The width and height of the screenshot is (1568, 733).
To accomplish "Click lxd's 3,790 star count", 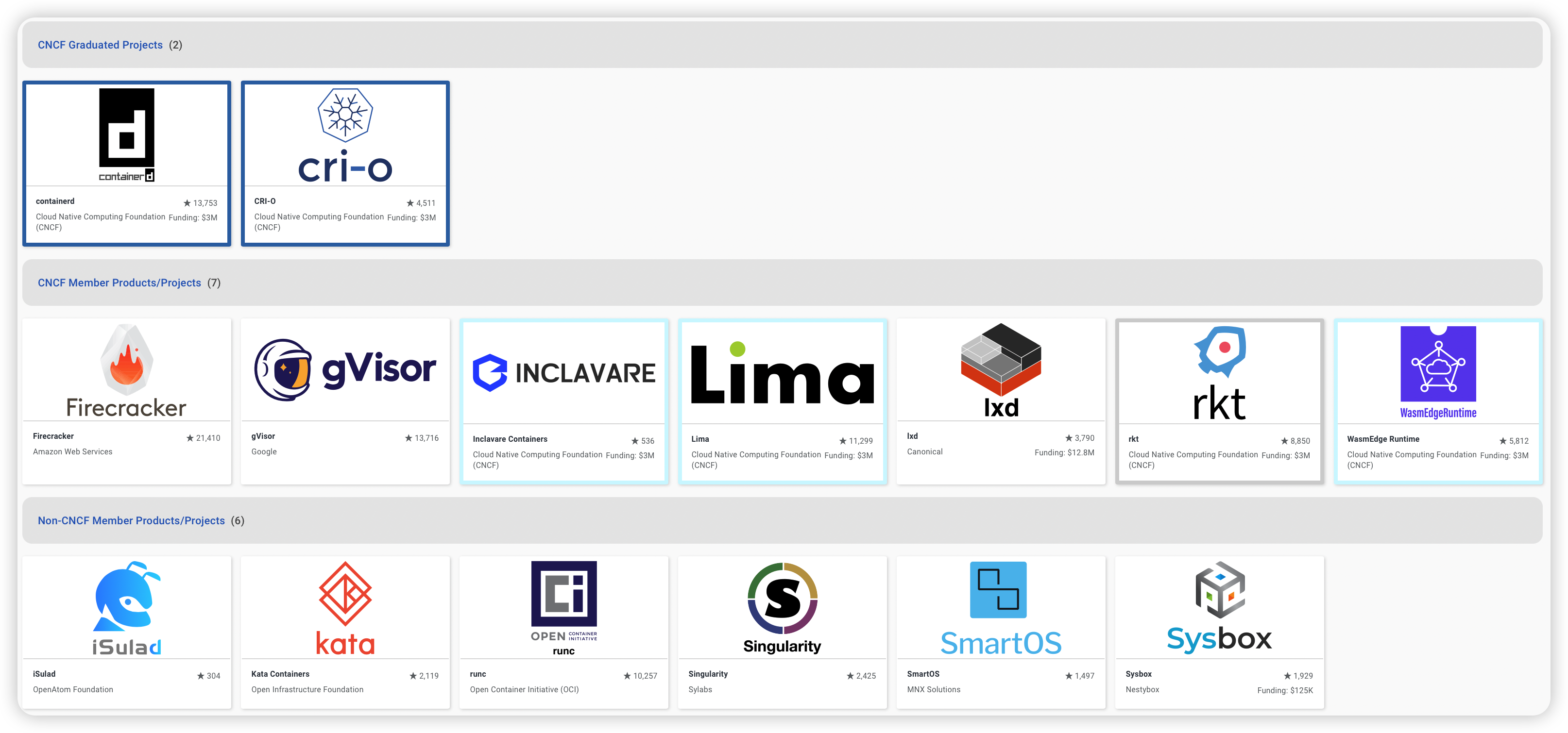I will click(1080, 438).
